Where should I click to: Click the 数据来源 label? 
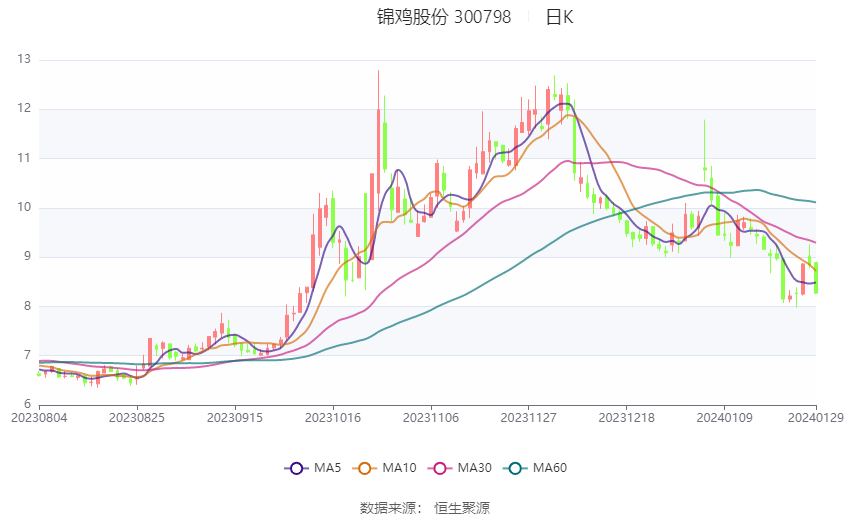click(388, 508)
